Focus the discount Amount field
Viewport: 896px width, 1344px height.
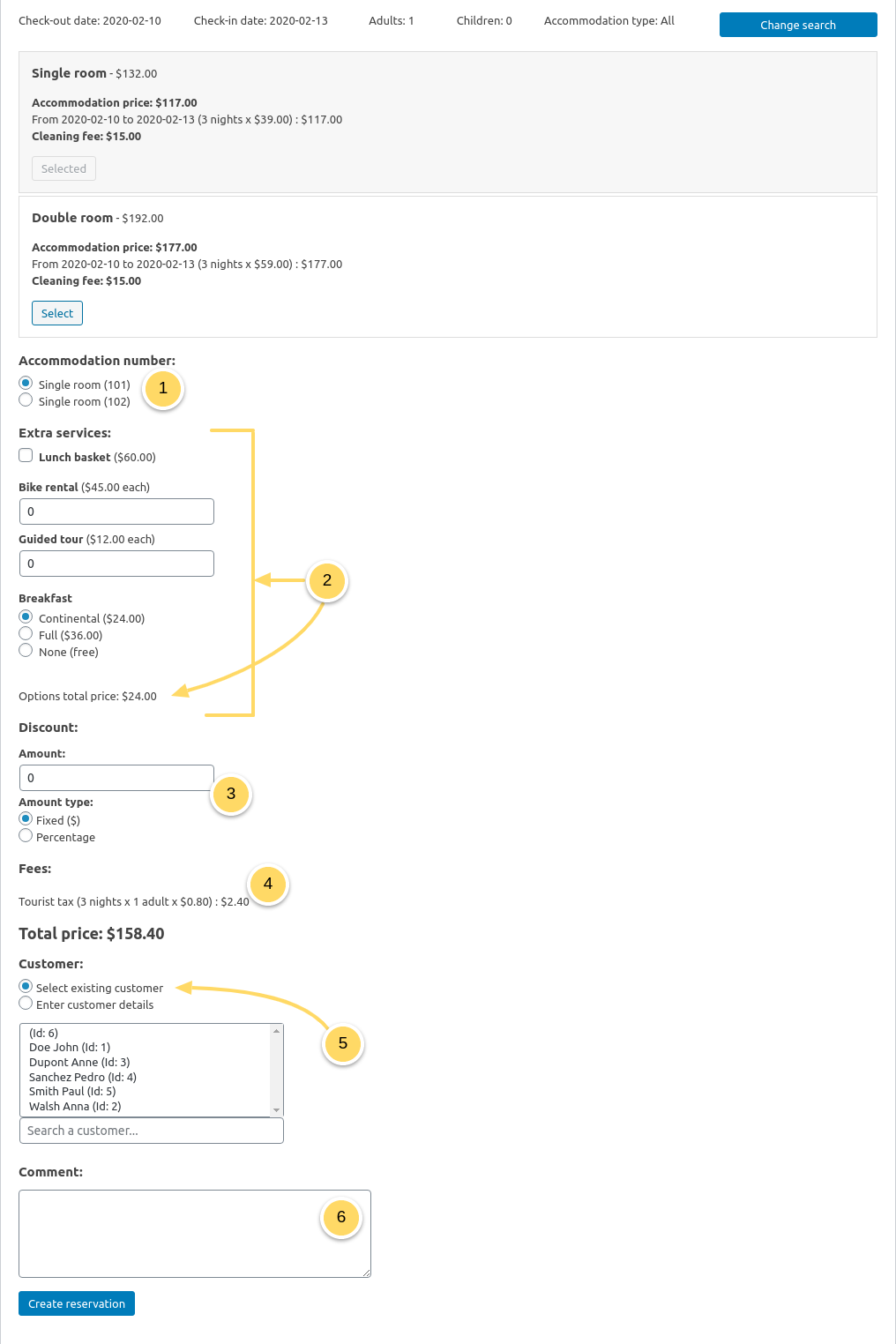[116, 777]
